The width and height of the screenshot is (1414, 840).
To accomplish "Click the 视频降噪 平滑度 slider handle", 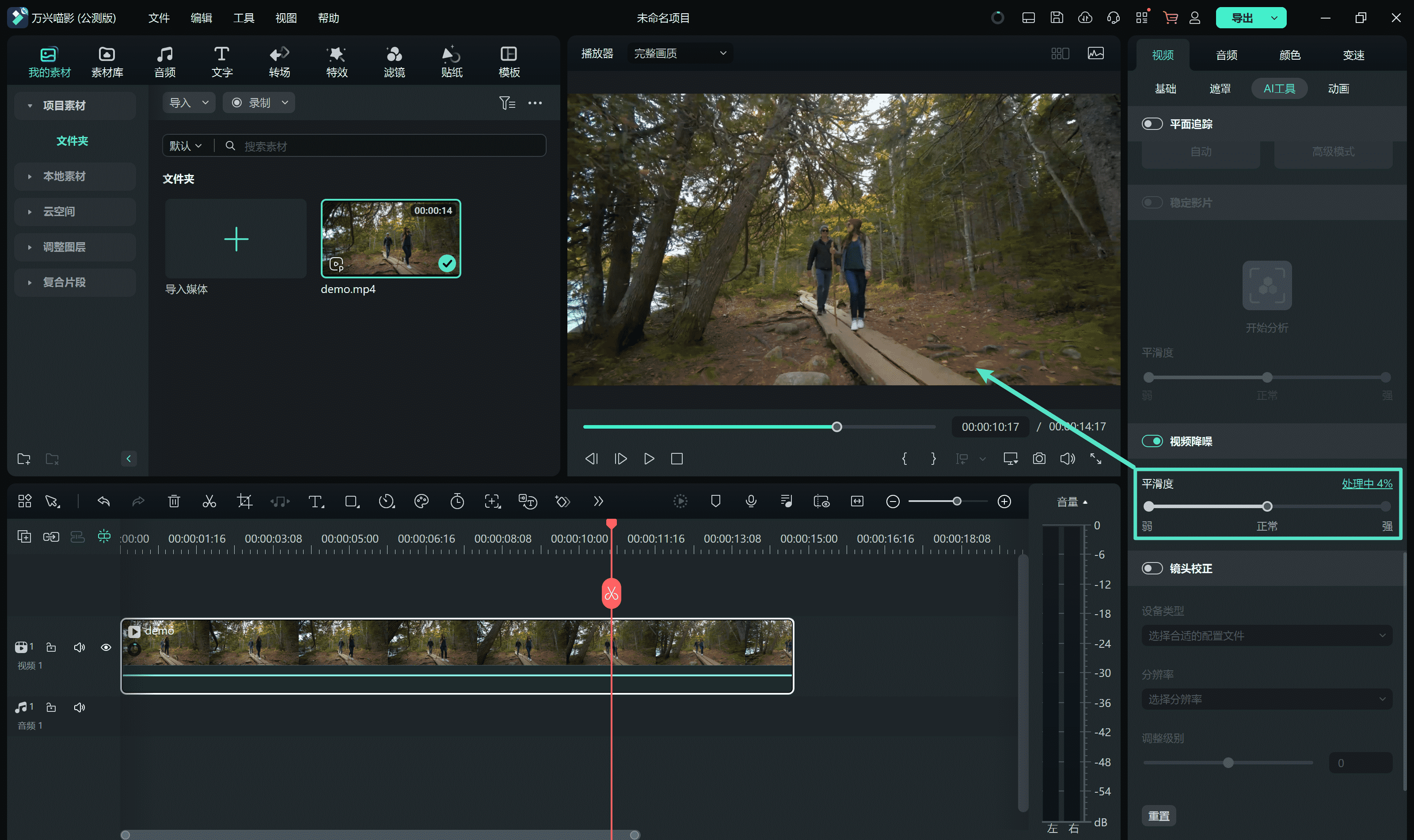I will point(1267,506).
